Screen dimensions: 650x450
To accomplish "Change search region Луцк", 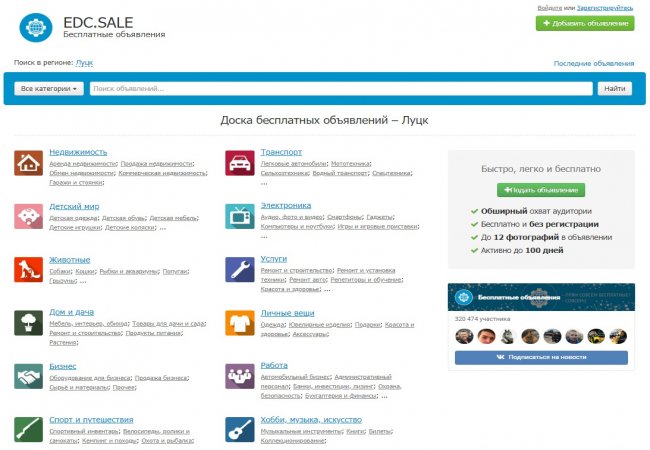I will tap(84, 62).
